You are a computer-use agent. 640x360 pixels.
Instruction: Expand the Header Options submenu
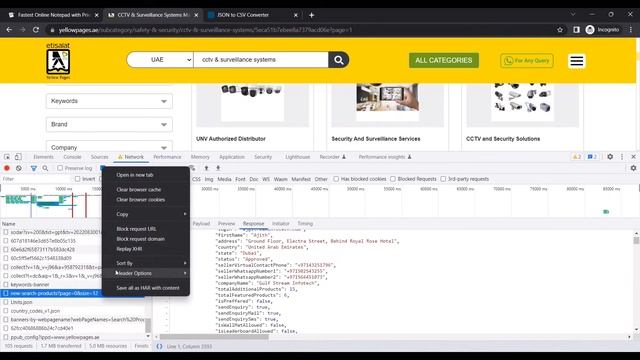[146, 273]
